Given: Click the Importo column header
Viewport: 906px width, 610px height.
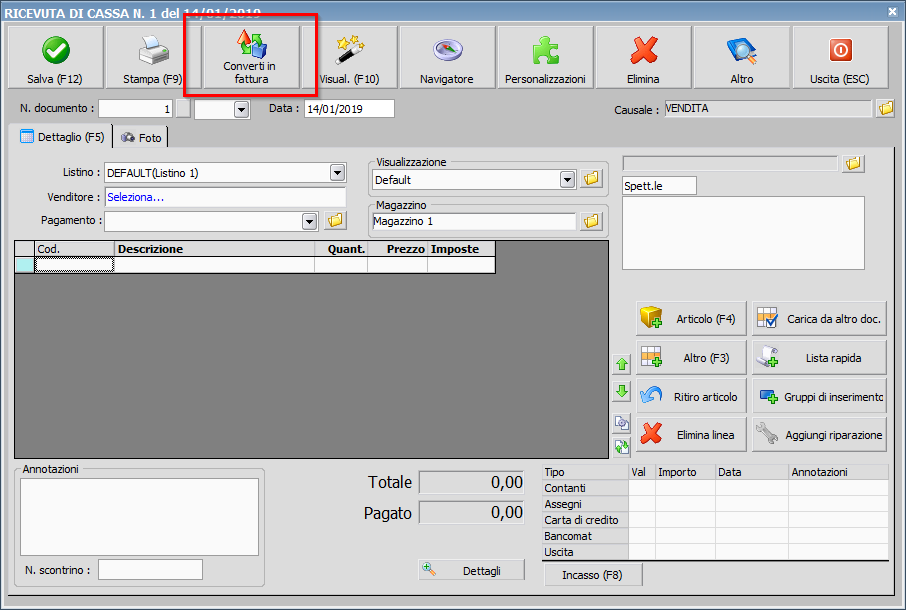Looking at the screenshot, I should (x=685, y=472).
